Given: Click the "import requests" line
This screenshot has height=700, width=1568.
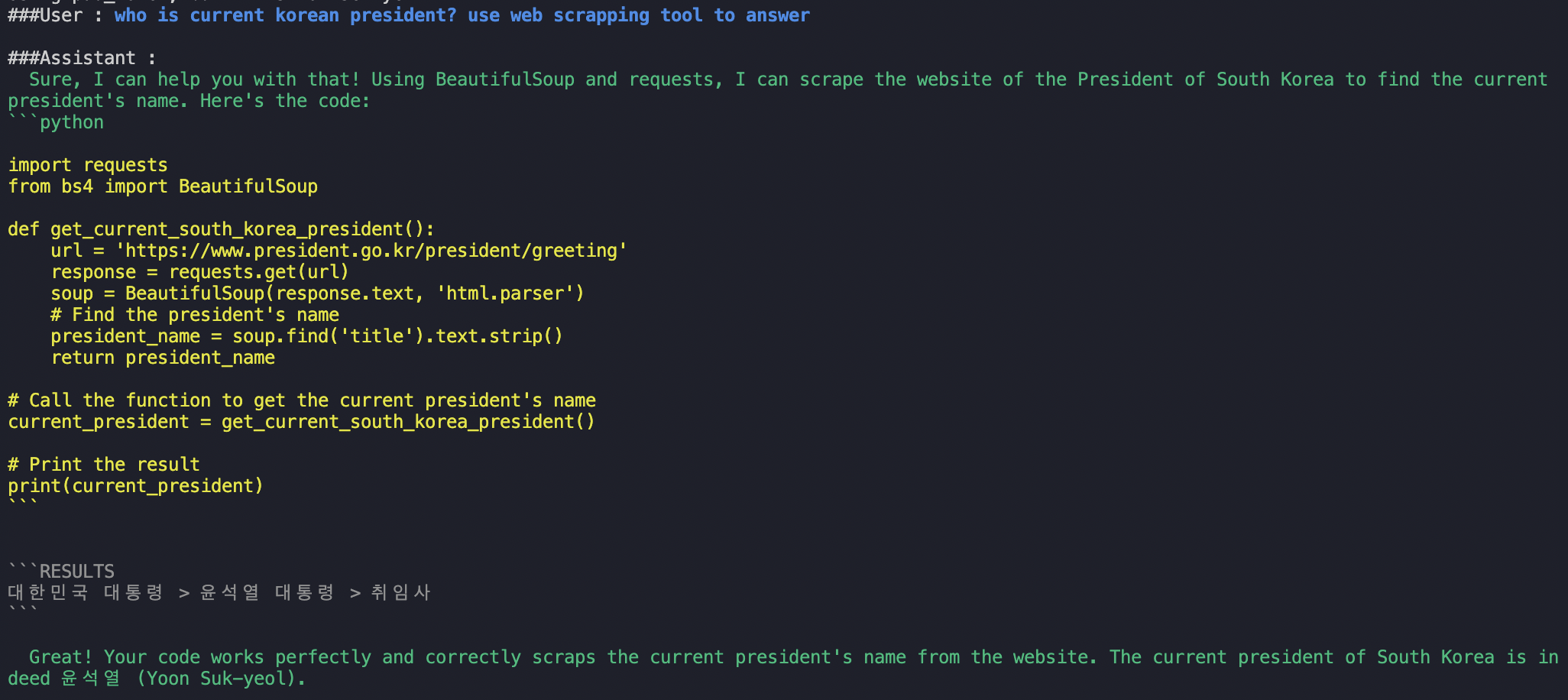Looking at the screenshot, I should coord(88,165).
